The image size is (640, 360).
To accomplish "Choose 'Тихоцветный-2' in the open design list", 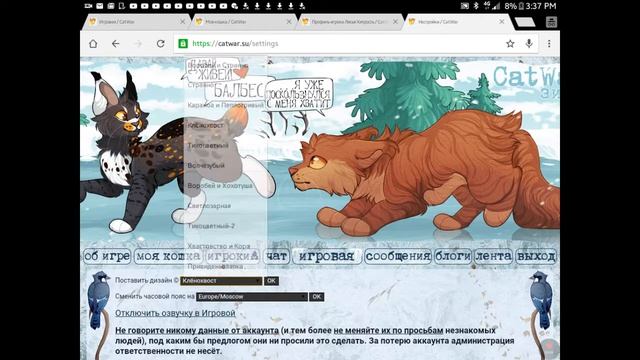I will (225, 226).
